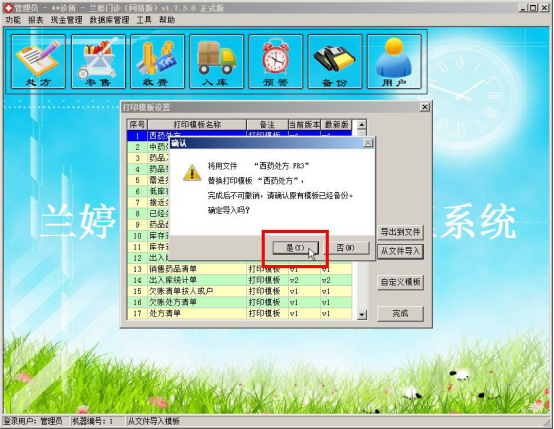
Task: Open the 收费 charge coins icon
Action: click(x=158, y=61)
